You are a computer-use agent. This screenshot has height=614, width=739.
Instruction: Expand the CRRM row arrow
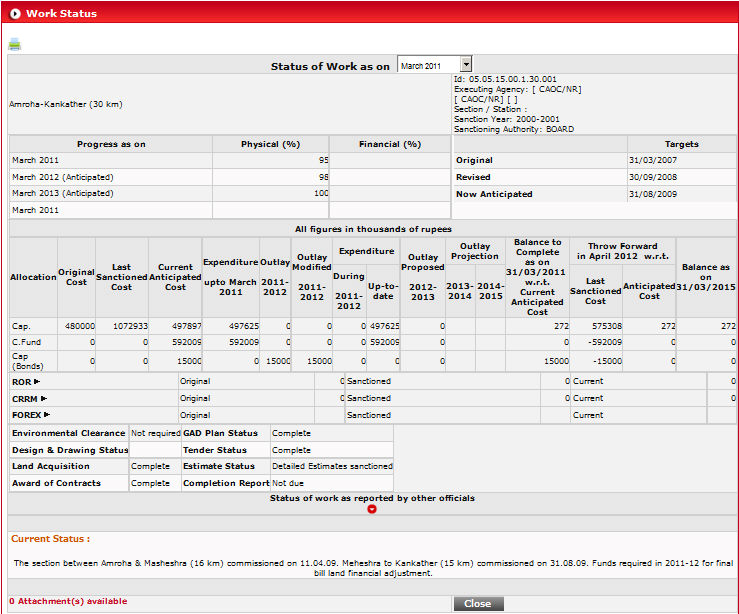[44, 398]
